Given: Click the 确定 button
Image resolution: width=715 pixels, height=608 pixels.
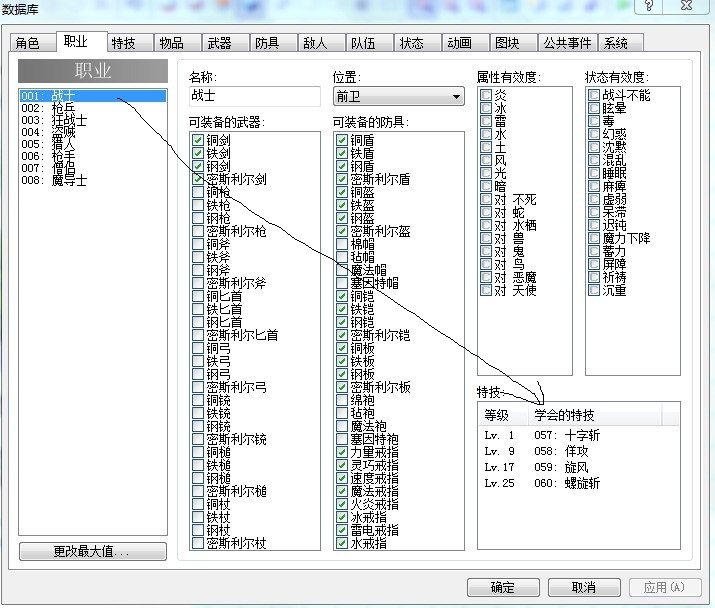Looking at the screenshot, I should tap(503, 587).
